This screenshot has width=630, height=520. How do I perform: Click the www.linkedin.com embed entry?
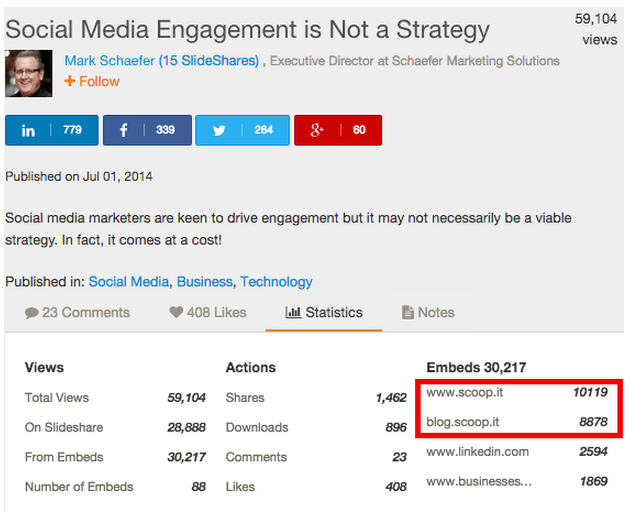click(477, 452)
